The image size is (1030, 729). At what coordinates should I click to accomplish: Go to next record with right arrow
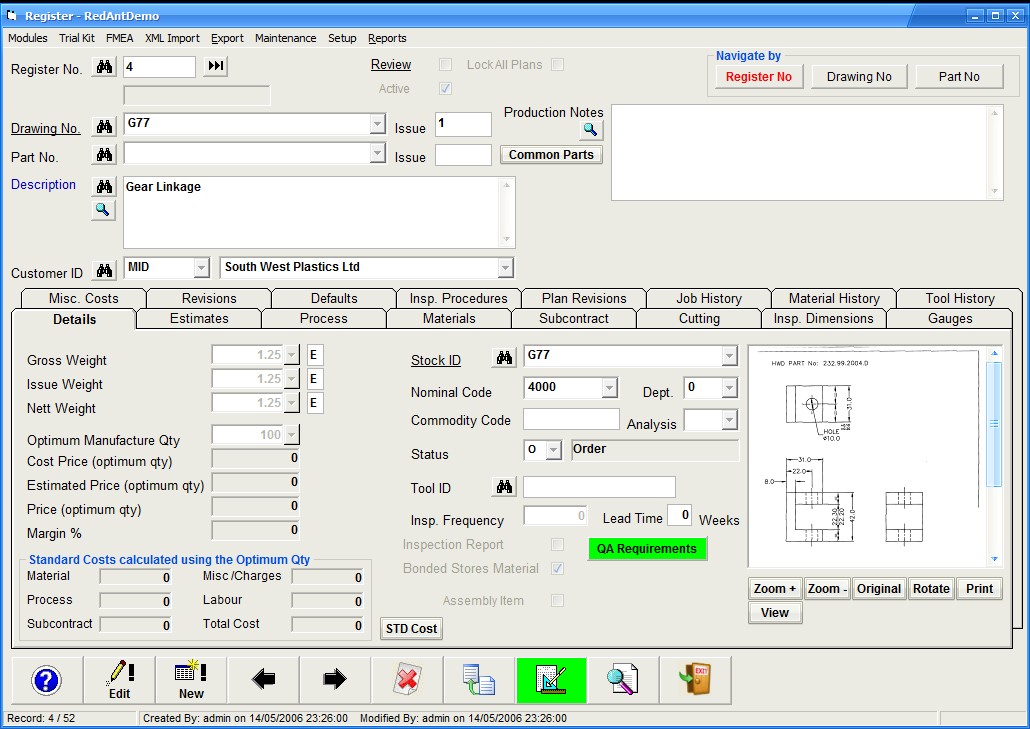335,681
